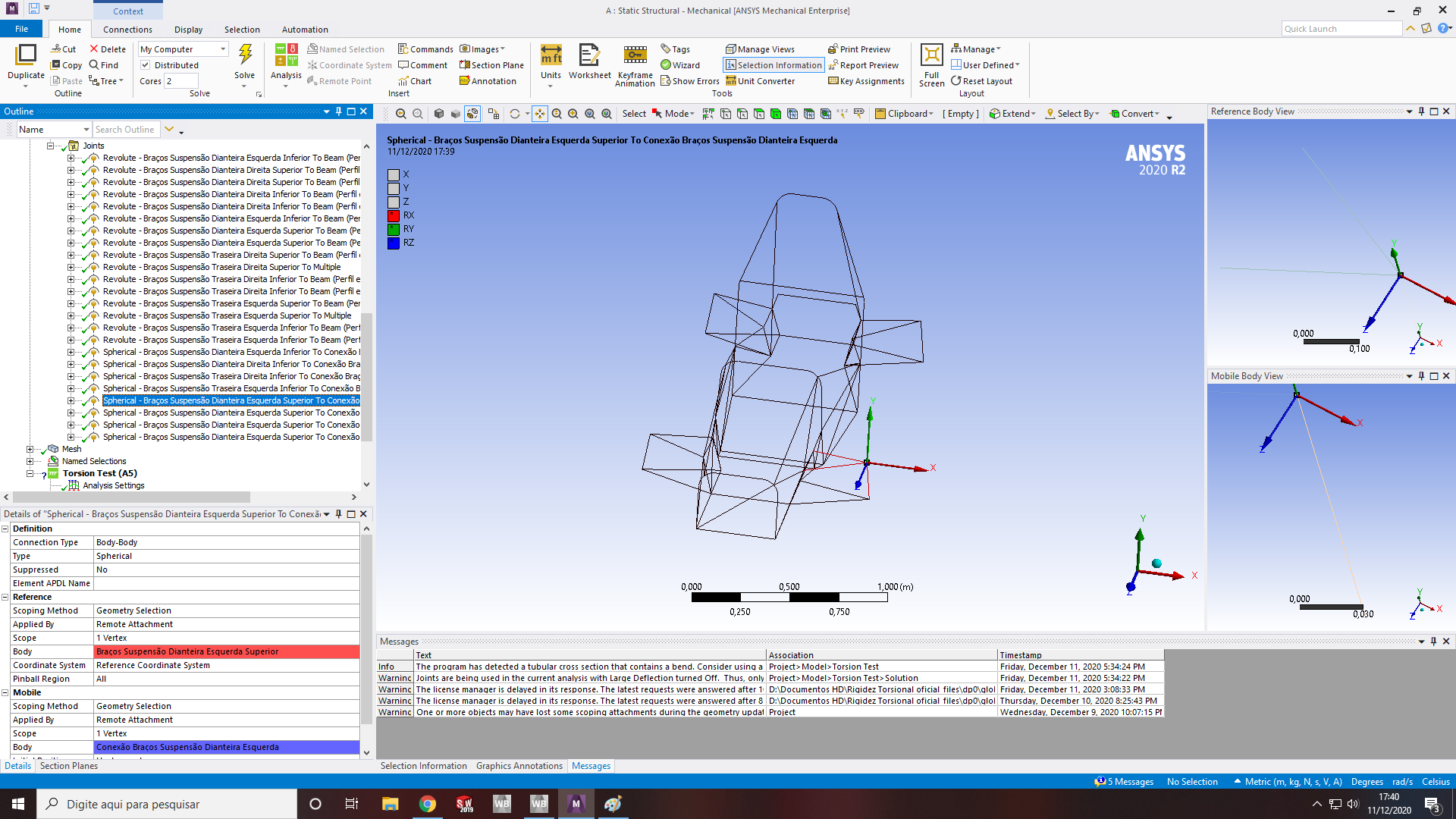Click the Quick Launch search box

(x=1341, y=29)
